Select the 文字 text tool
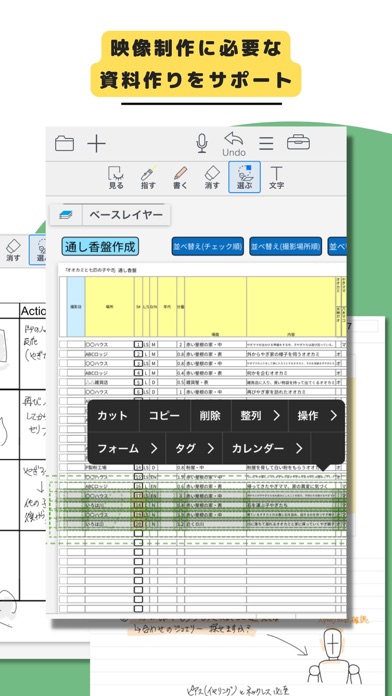The width and height of the screenshot is (392, 696). point(276,178)
